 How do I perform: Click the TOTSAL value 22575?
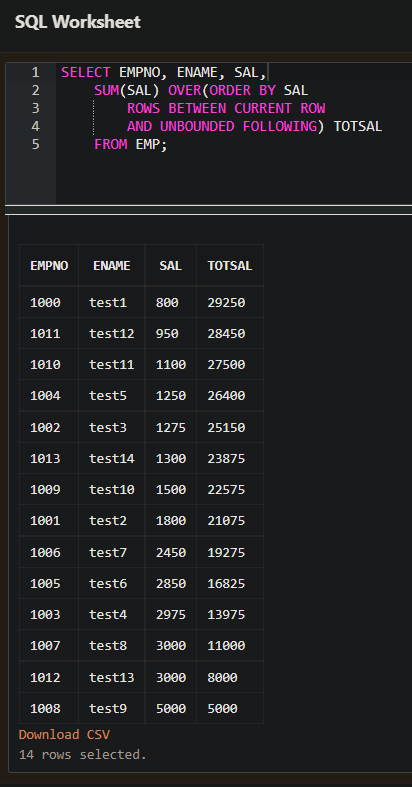point(230,489)
